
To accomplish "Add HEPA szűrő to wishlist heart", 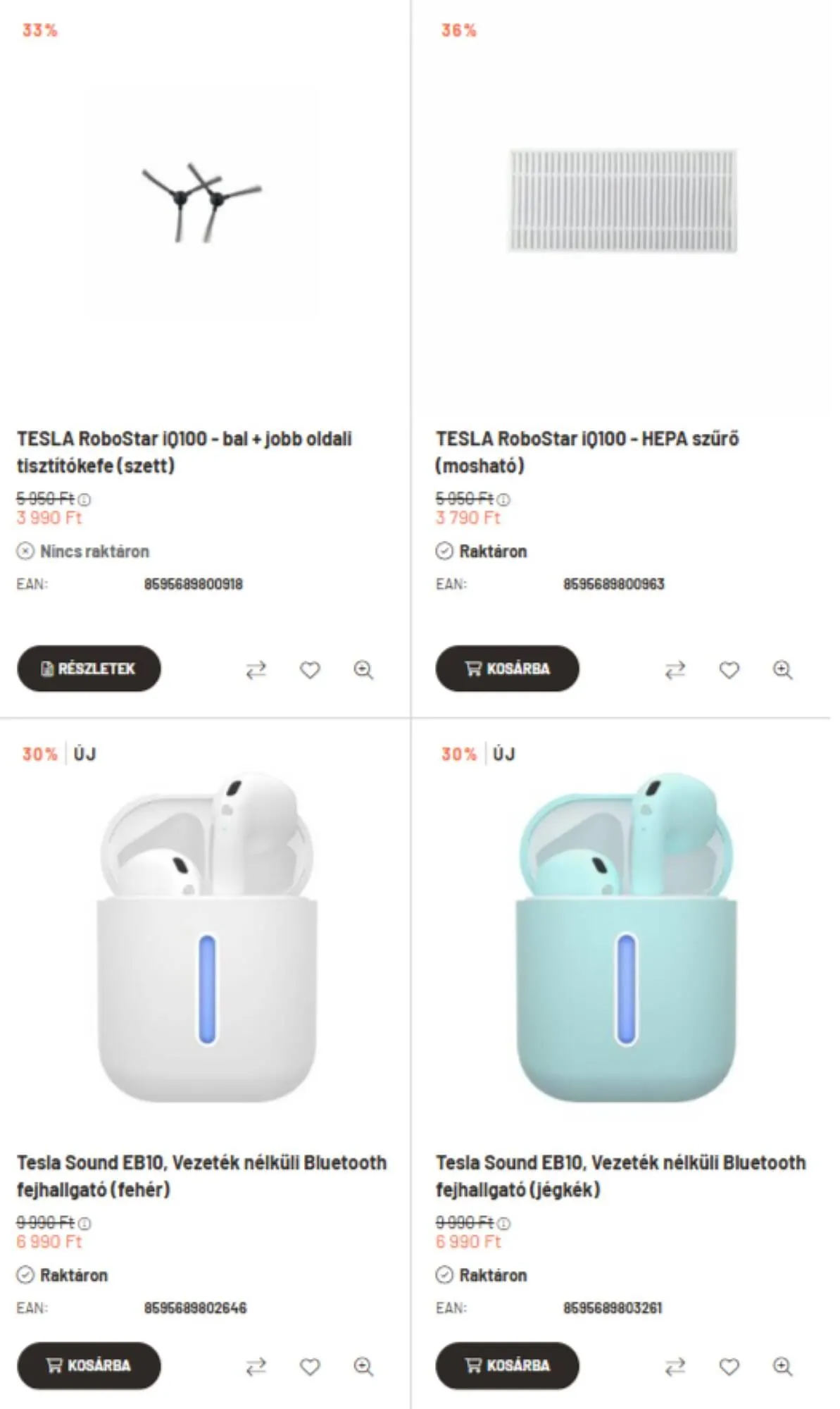I will (729, 669).
